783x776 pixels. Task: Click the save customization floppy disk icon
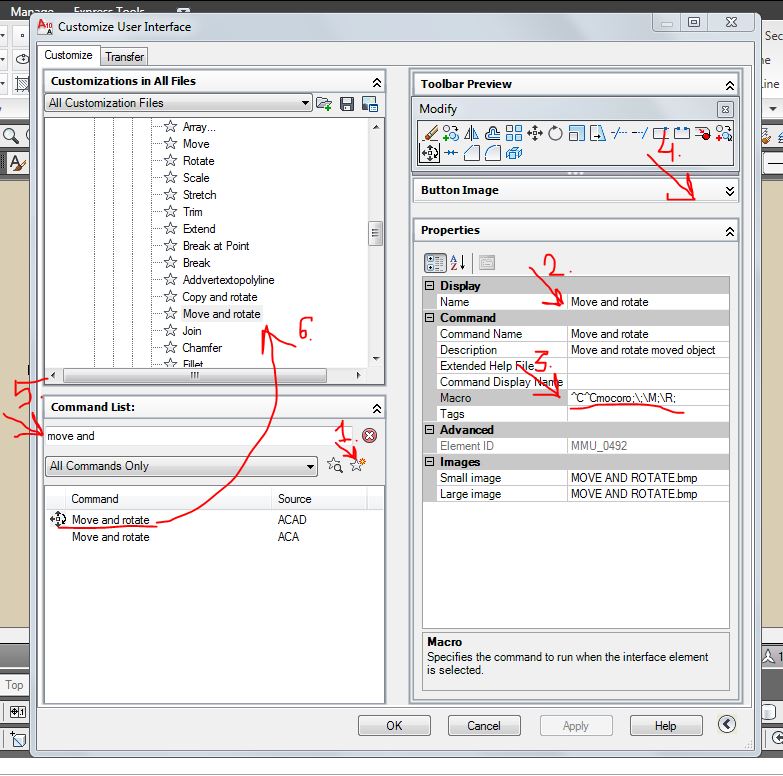[347, 103]
